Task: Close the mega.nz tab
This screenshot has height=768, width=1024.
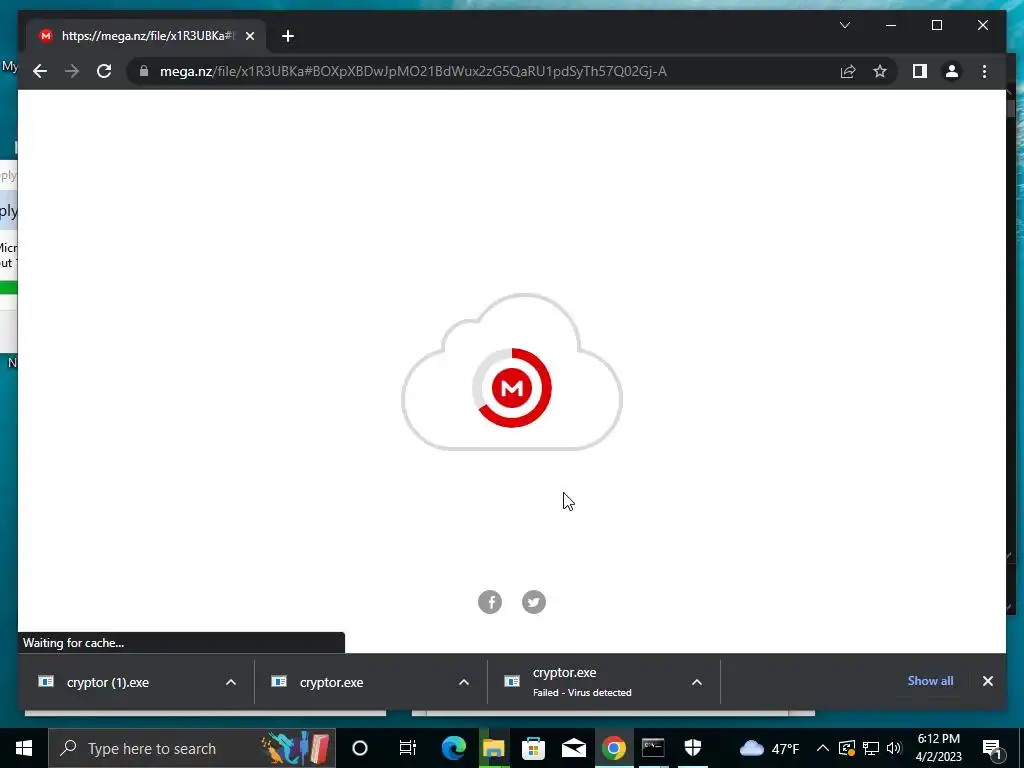Action: tap(249, 36)
